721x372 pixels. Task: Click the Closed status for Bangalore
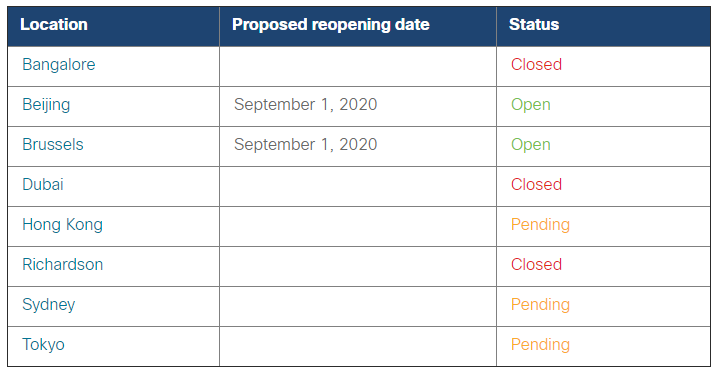click(536, 64)
